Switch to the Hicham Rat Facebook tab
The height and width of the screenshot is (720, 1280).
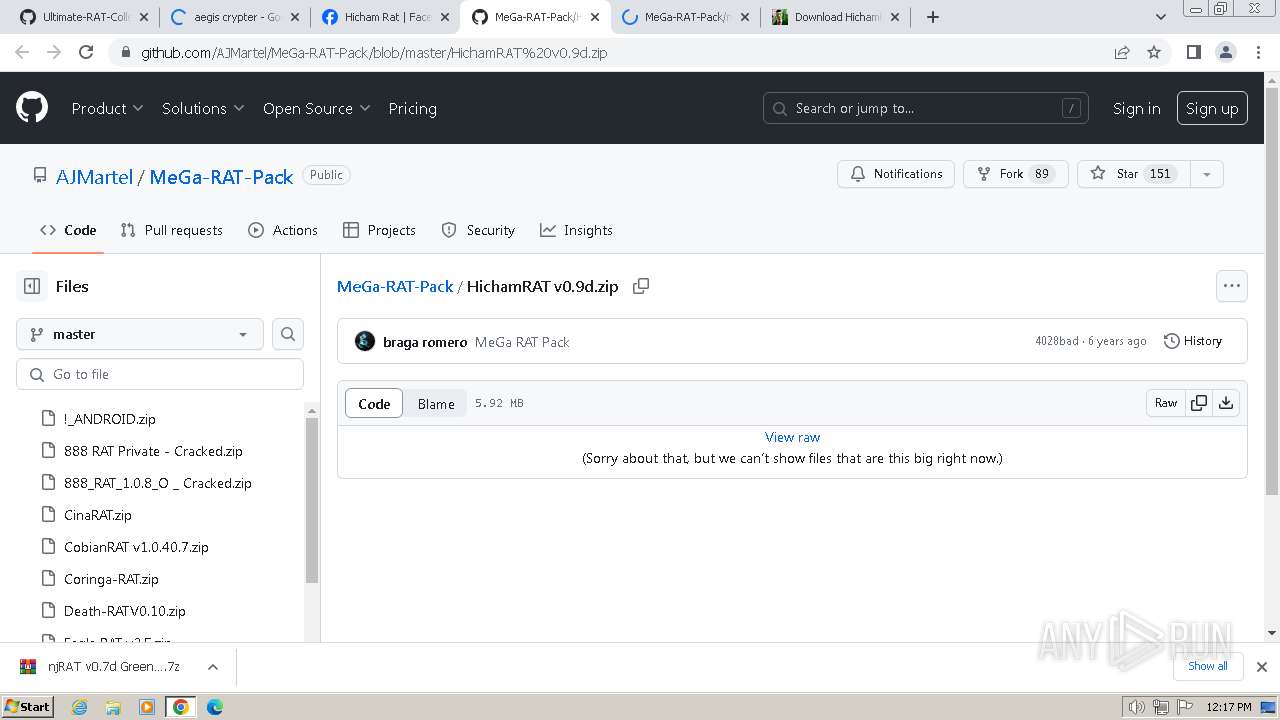(385, 17)
